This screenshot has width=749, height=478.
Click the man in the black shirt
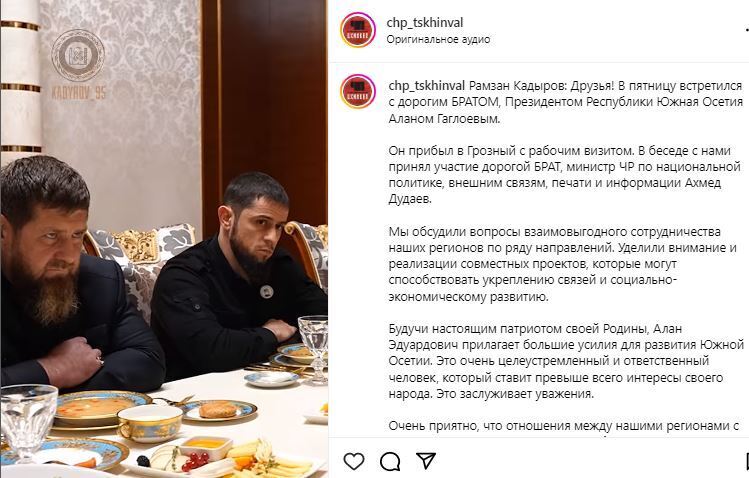tap(238, 277)
